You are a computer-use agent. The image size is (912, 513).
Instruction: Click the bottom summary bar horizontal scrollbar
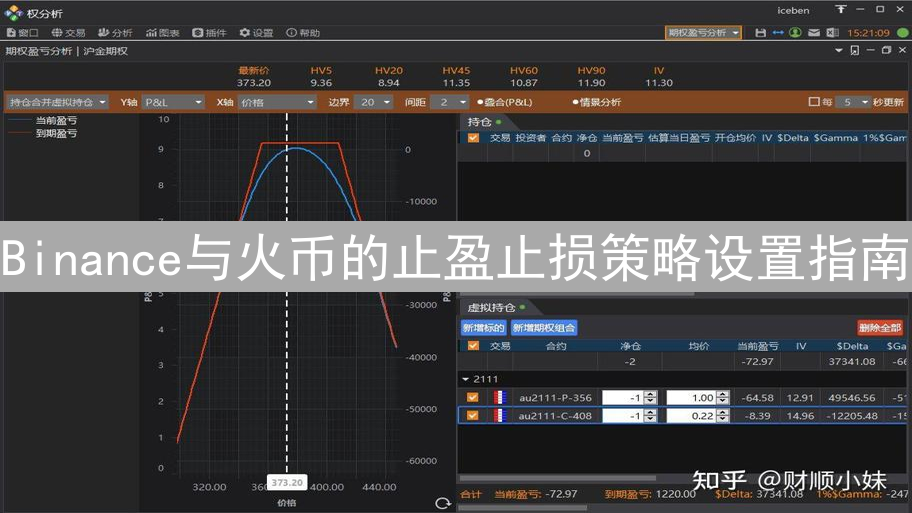pyautogui.click(x=522, y=508)
